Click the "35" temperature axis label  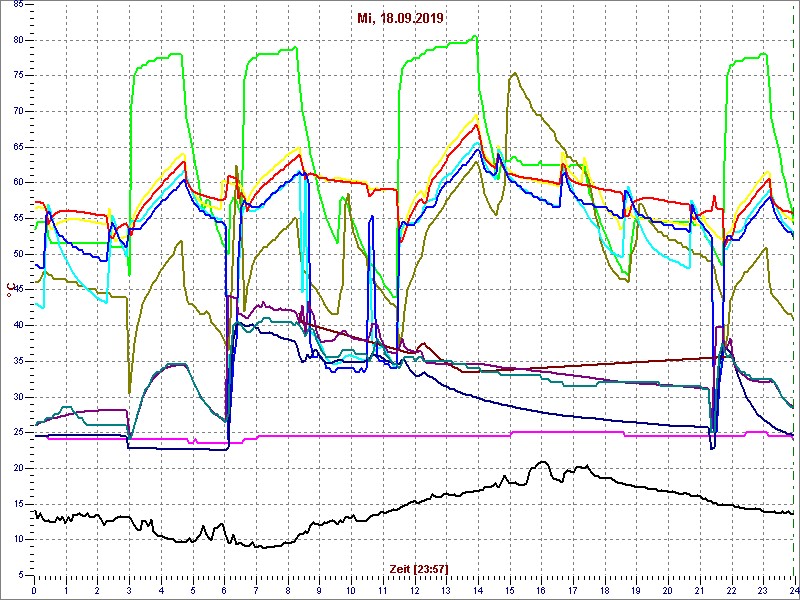point(18,361)
